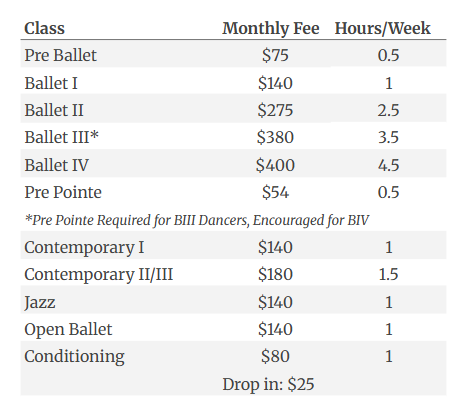Select the Contemporary II/III $180 fee

click(275, 274)
